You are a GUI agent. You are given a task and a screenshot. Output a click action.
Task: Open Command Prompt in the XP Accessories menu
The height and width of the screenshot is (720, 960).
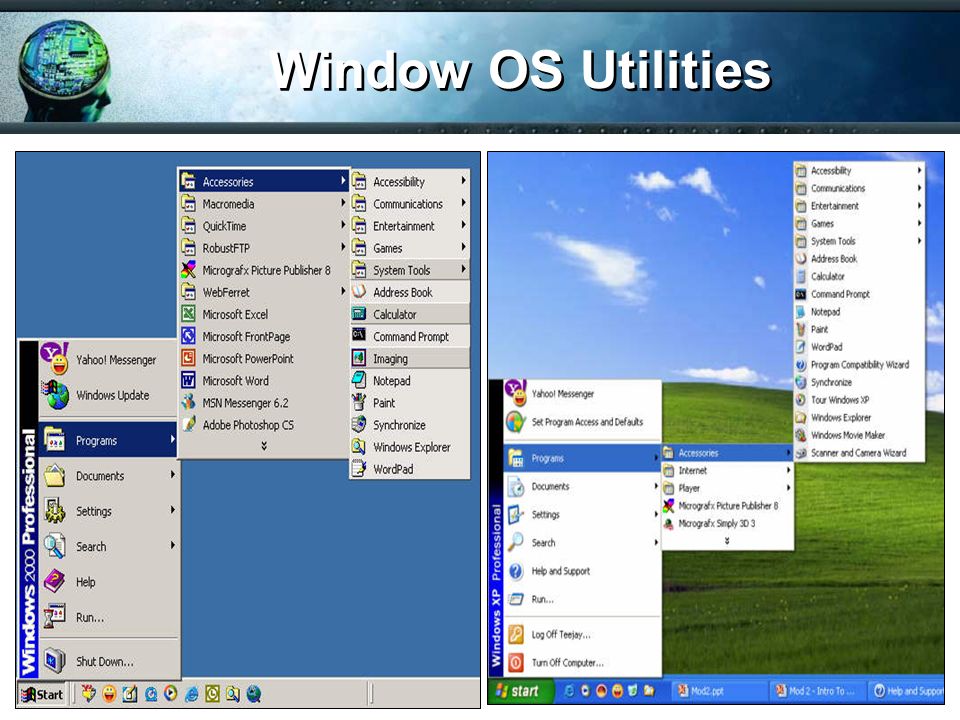click(x=859, y=294)
